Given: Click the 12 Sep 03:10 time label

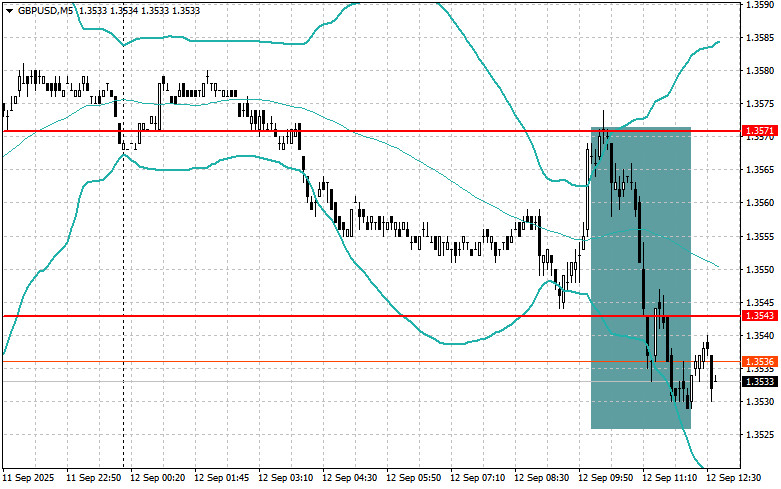Looking at the screenshot, I should pyautogui.click(x=285, y=478).
